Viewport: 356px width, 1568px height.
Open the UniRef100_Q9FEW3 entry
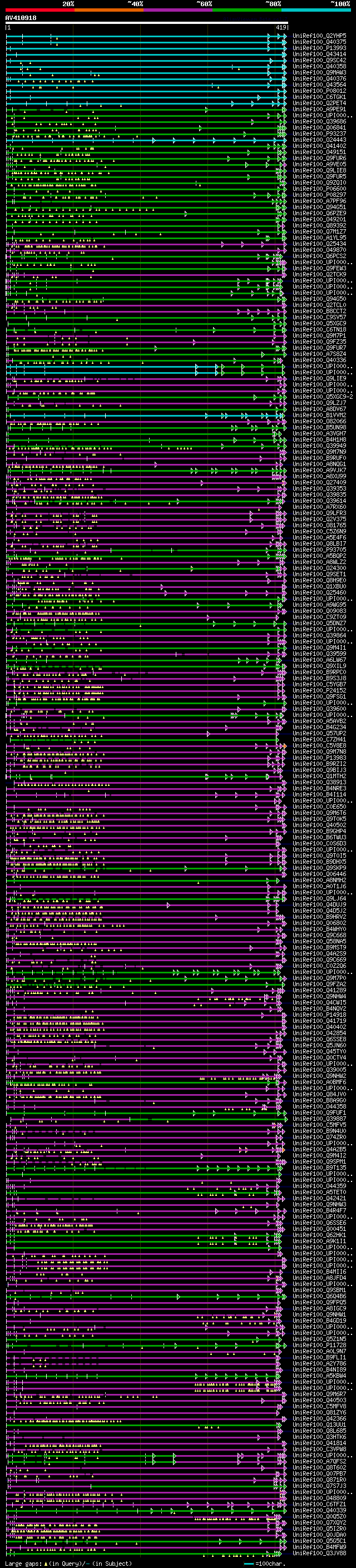(x=319, y=269)
